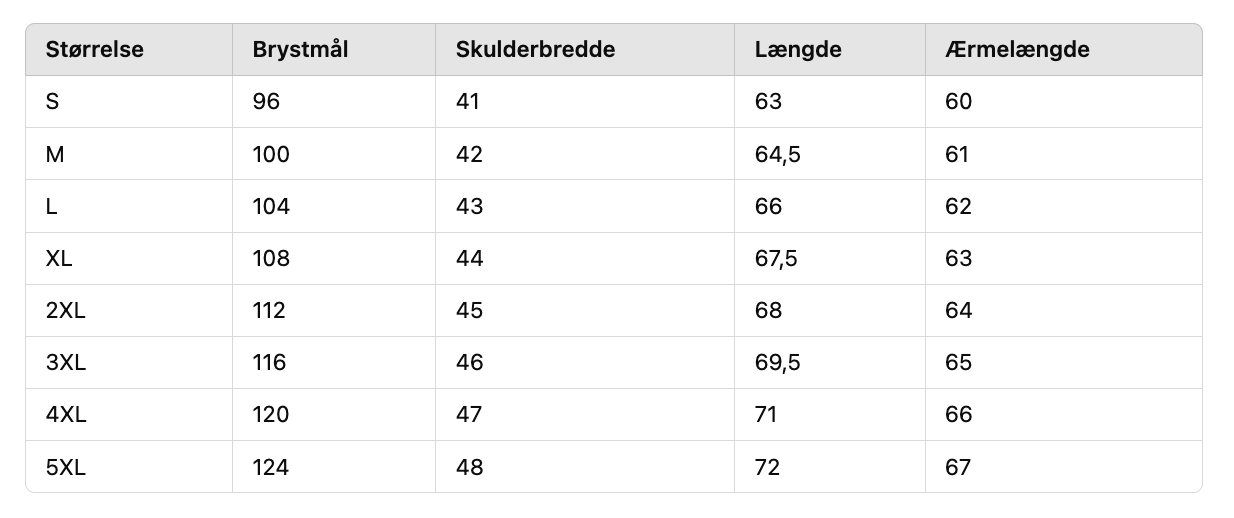The height and width of the screenshot is (518, 1234).
Task: Click the Størrelse column header
Action: tap(95, 50)
